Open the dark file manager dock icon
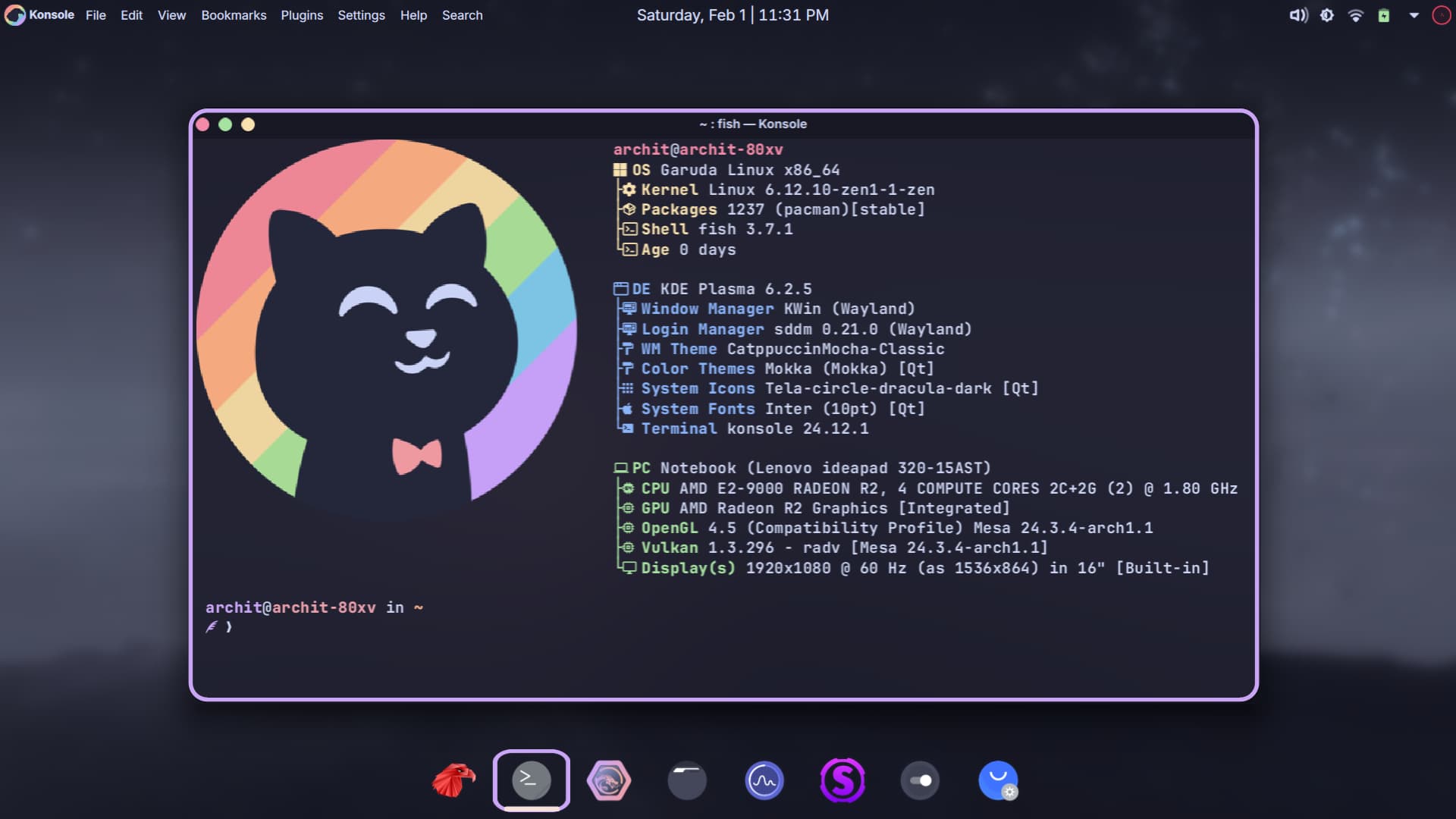This screenshot has height=819, width=1456. click(687, 780)
